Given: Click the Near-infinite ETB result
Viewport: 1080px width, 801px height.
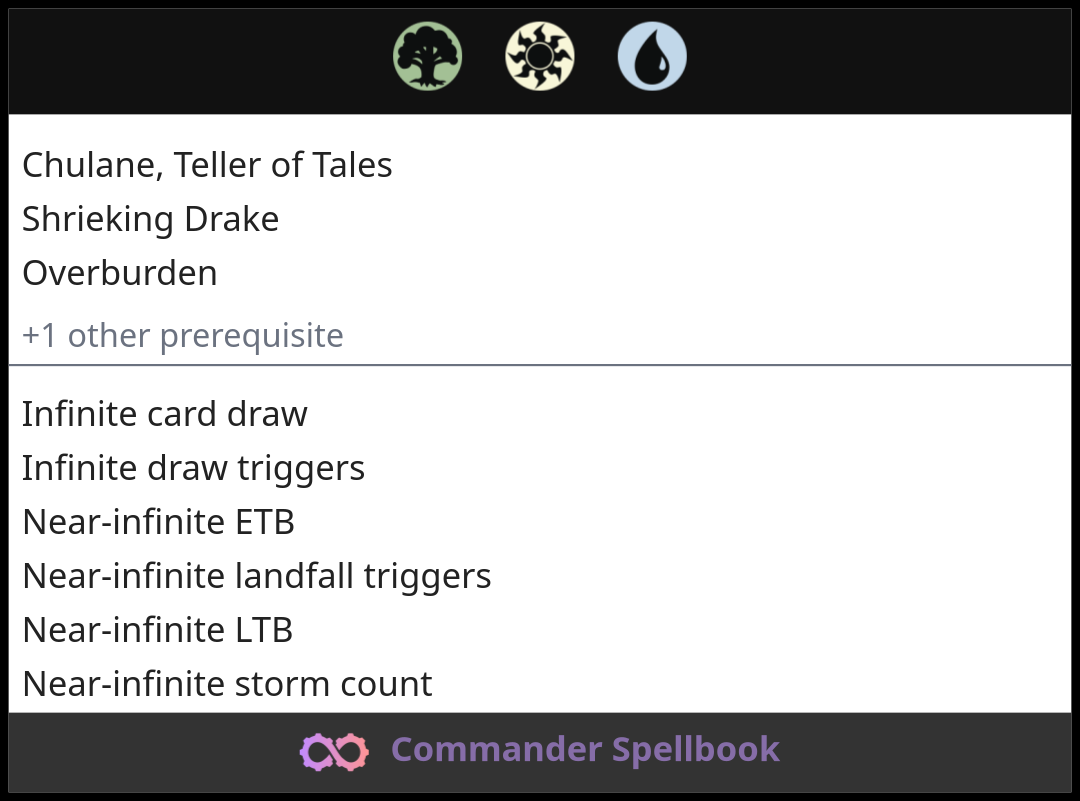Looking at the screenshot, I should (158, 522).
